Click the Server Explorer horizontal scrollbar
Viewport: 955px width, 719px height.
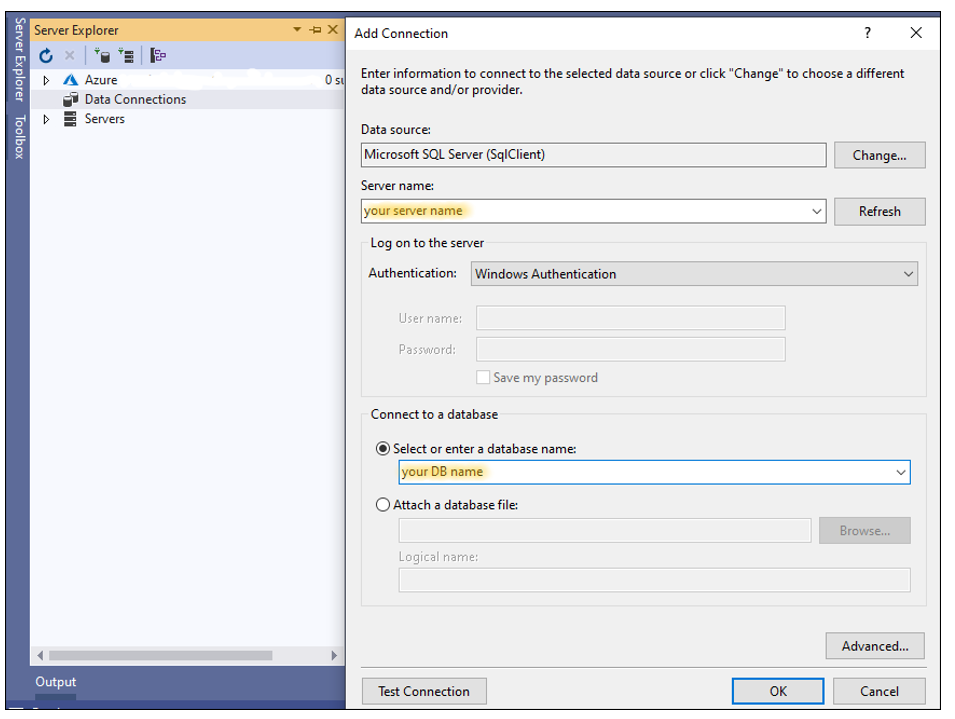[160, 655]
